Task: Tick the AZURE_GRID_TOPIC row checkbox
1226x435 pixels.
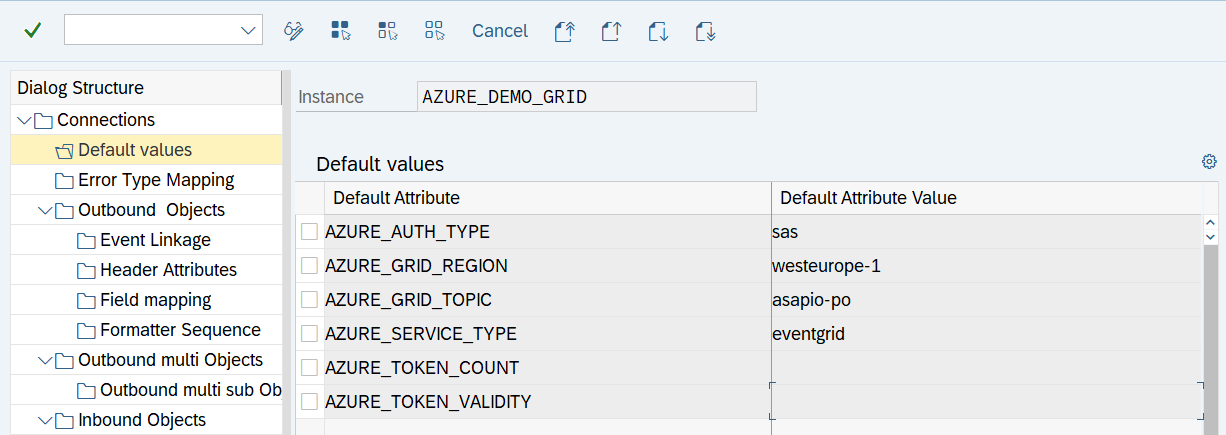Action: (310, 300)
